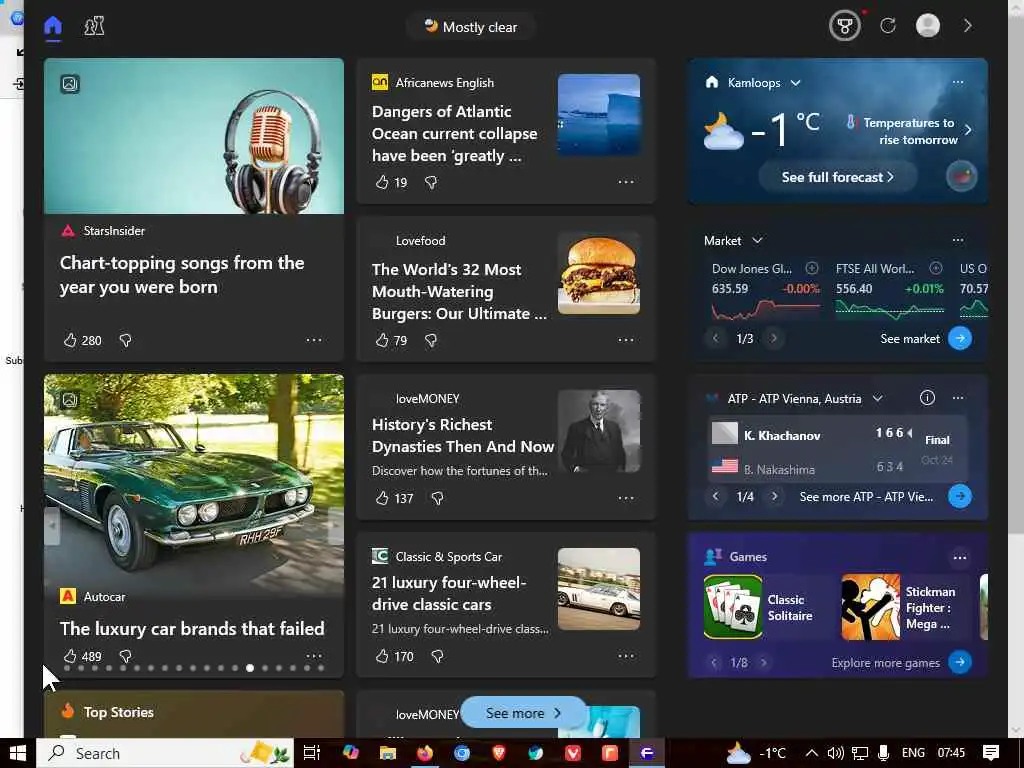Go to previous slide on Autocar gallery
Screen dimensions: 1024x768
[52, 524]
